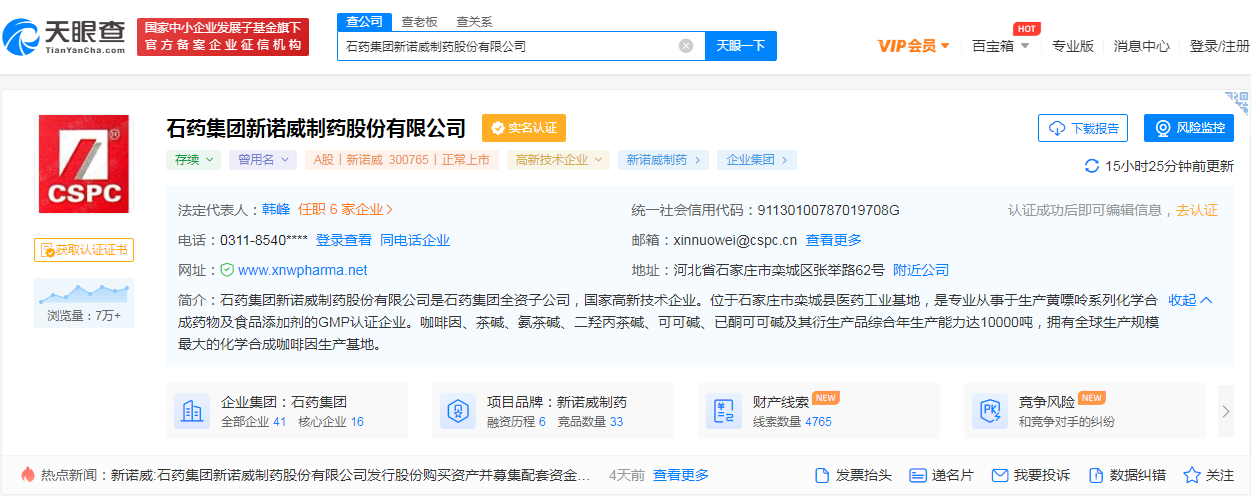Viewport: 1251px width, 496px height.
Task: Click 全部企业 41 count
Action: 253,422
